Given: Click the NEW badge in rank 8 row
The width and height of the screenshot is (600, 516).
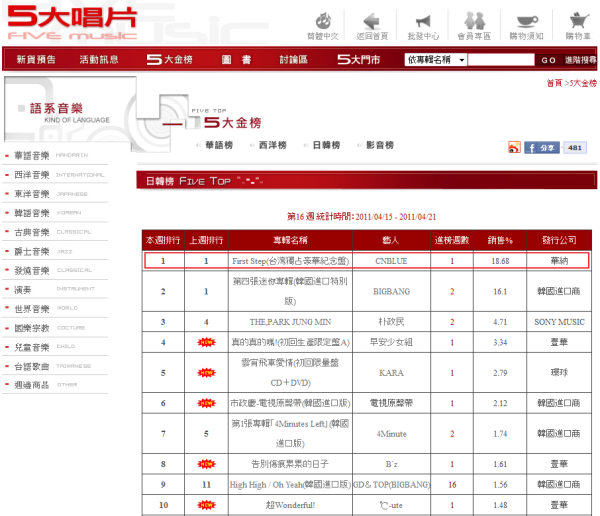Looking at the screenshot, I should click(x=207, y=464).
